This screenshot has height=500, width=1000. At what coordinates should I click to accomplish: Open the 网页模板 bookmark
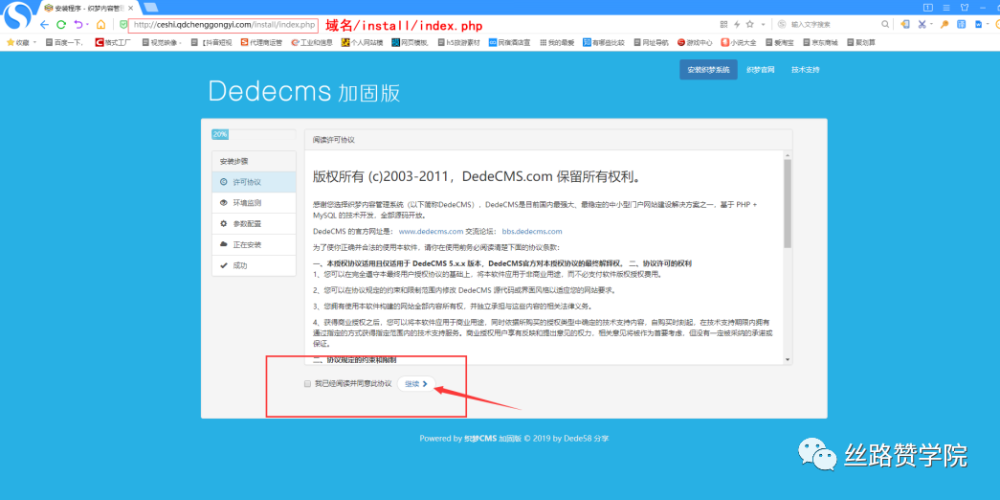click(x=409, y=43)
